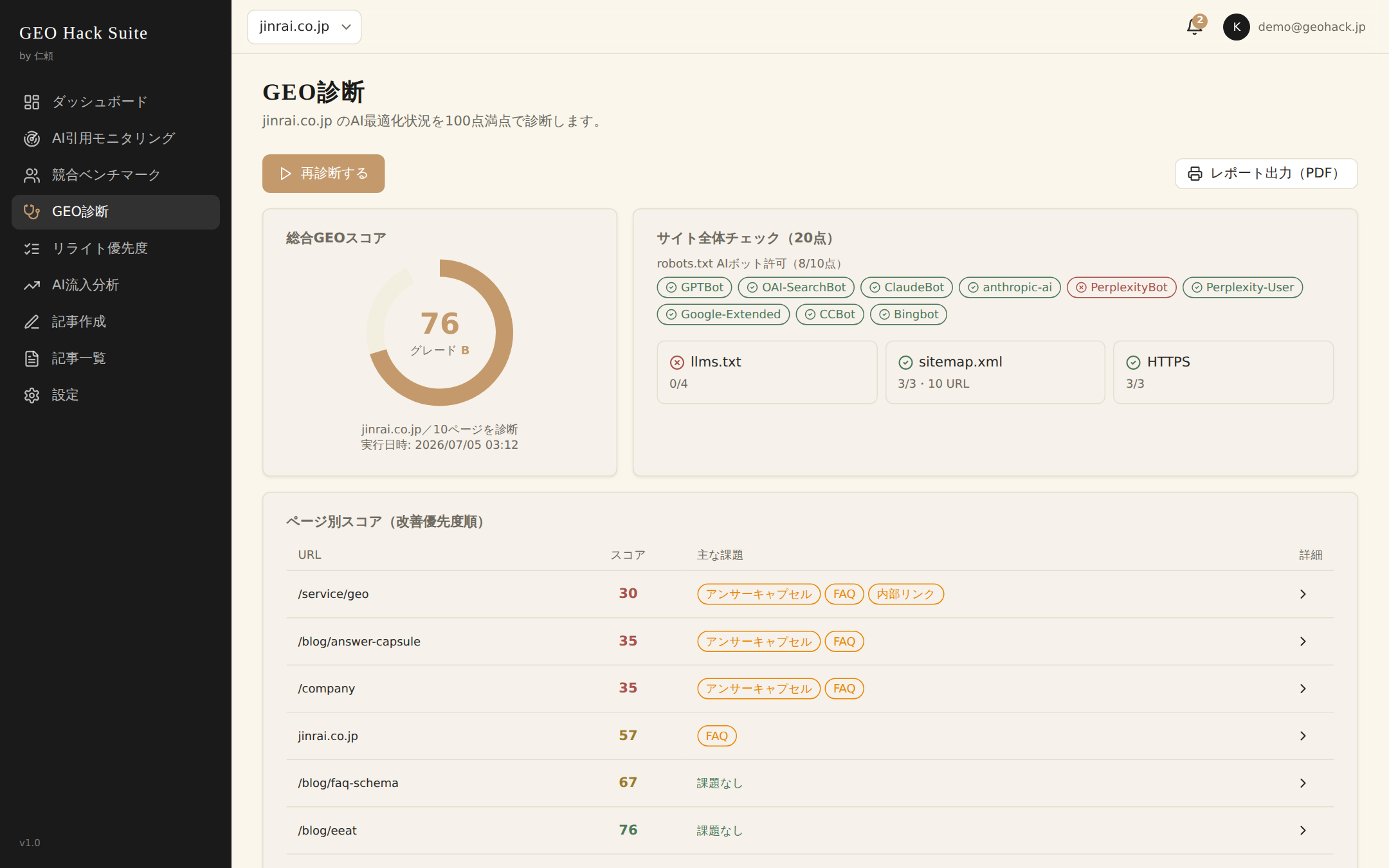Viewport: 1389px width, 868px height.
Task: Click the HTTPS check card
Action: [1224, 372]
